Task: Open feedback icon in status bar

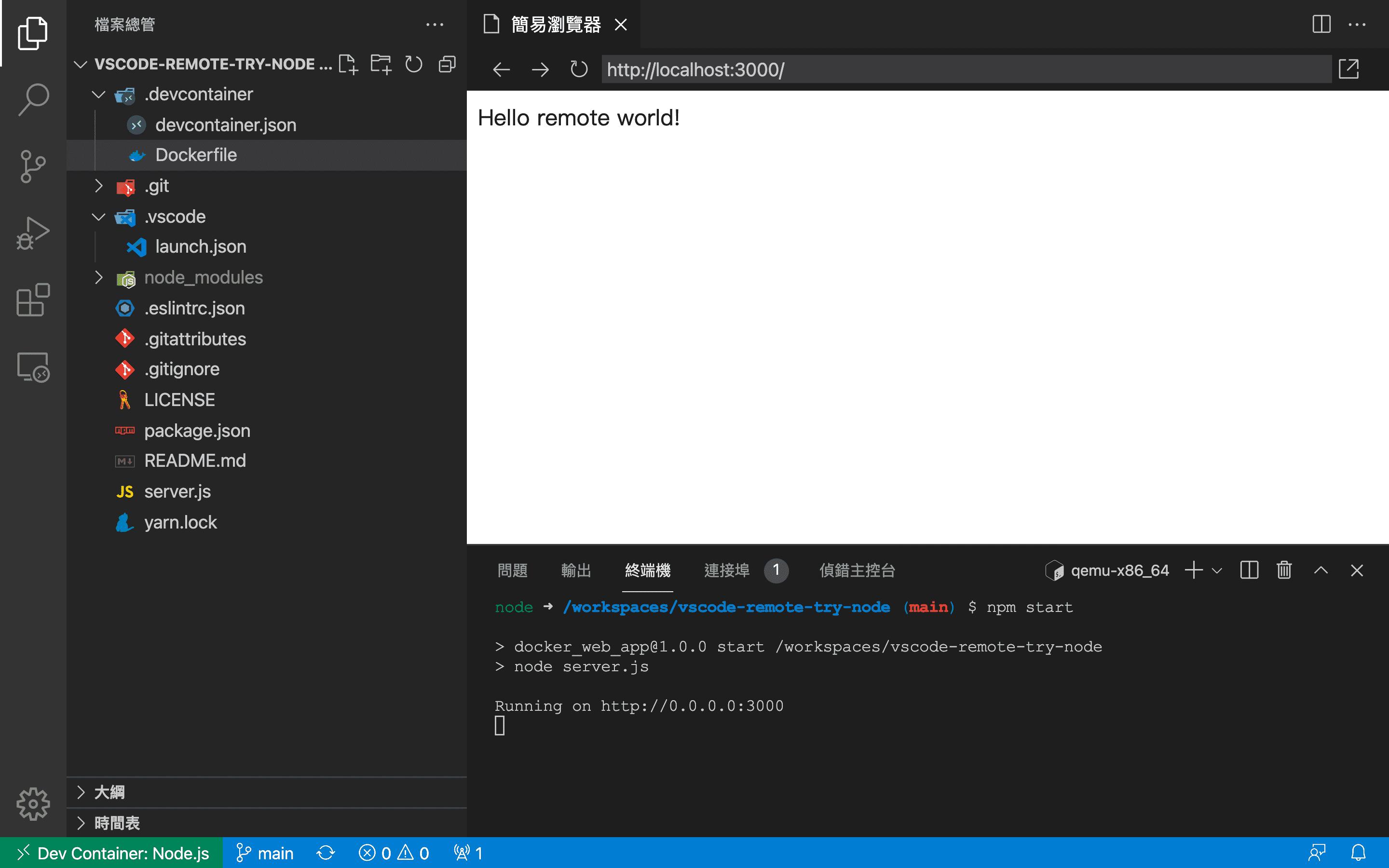Action: [1317, 853]
